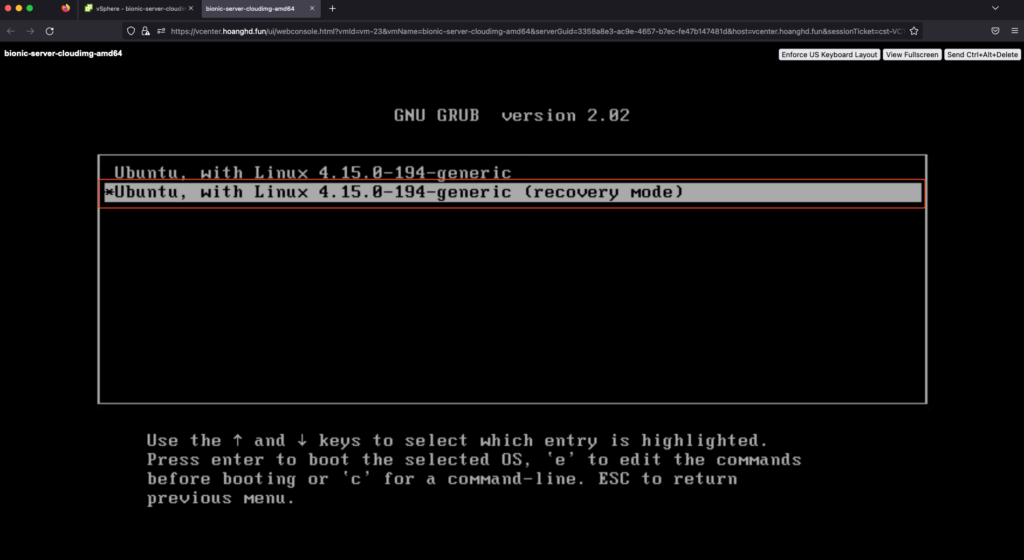Bookmark this page with the star icon
This screenshot has width=1024, height=560.
click(x=914, y=31)
